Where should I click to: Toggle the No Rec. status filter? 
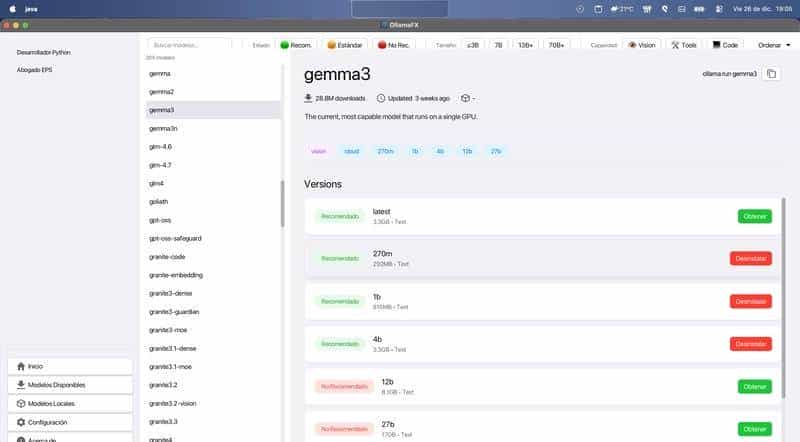tap(395, 45)
